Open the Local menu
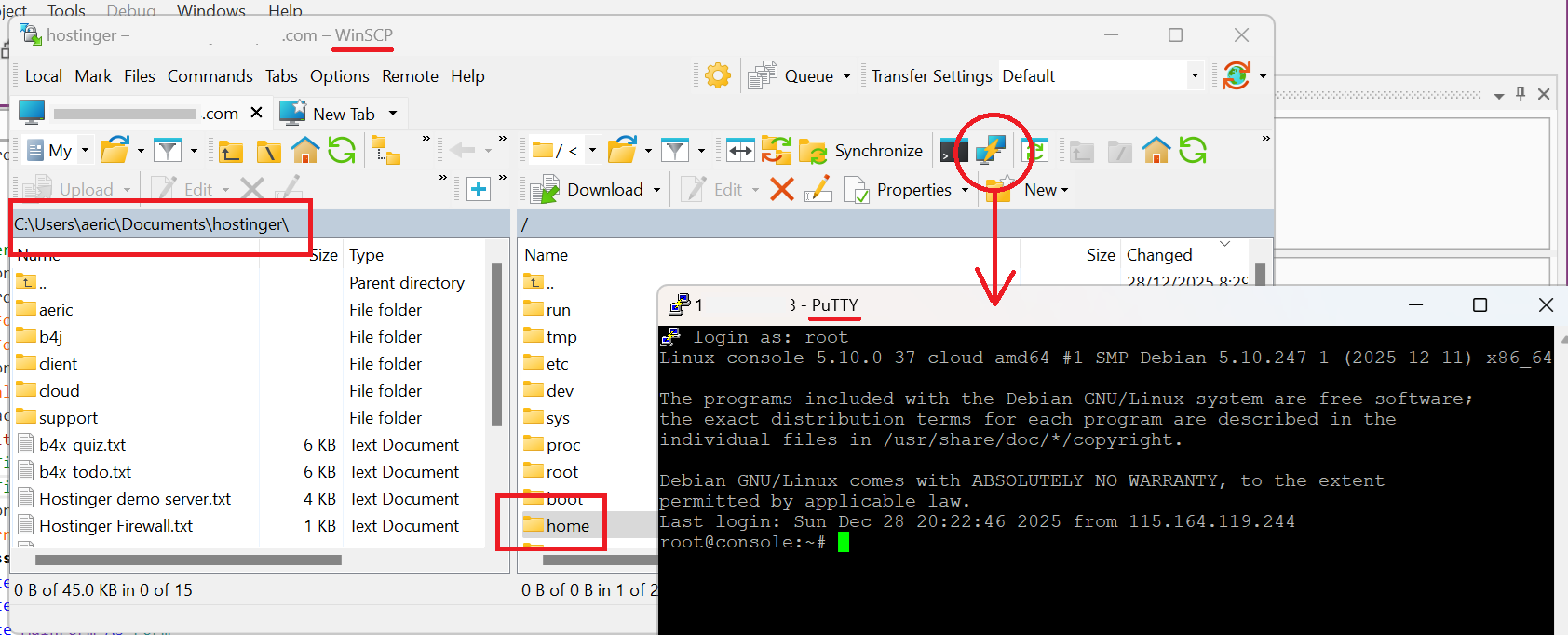This screenshot has width=1568, height=635. [x=44, y=76]
